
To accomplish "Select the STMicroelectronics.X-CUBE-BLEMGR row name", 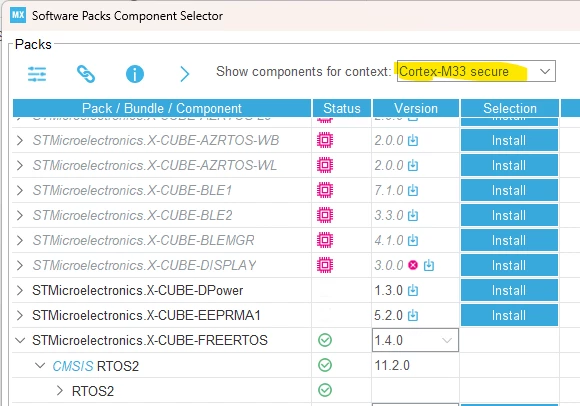I will click(144, 240).
